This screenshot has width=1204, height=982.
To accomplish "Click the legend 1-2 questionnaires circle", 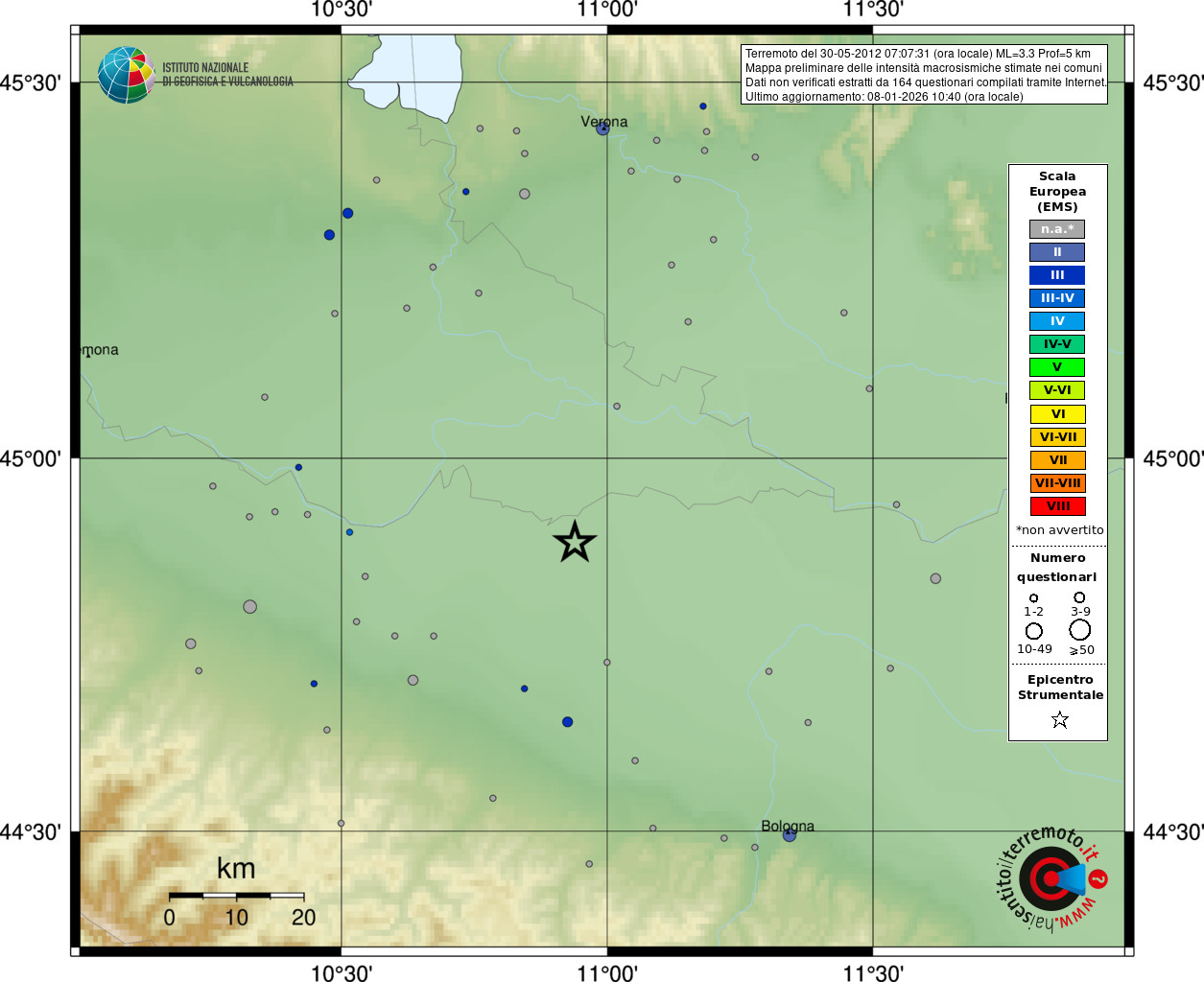I will (x=1033, y=598).
